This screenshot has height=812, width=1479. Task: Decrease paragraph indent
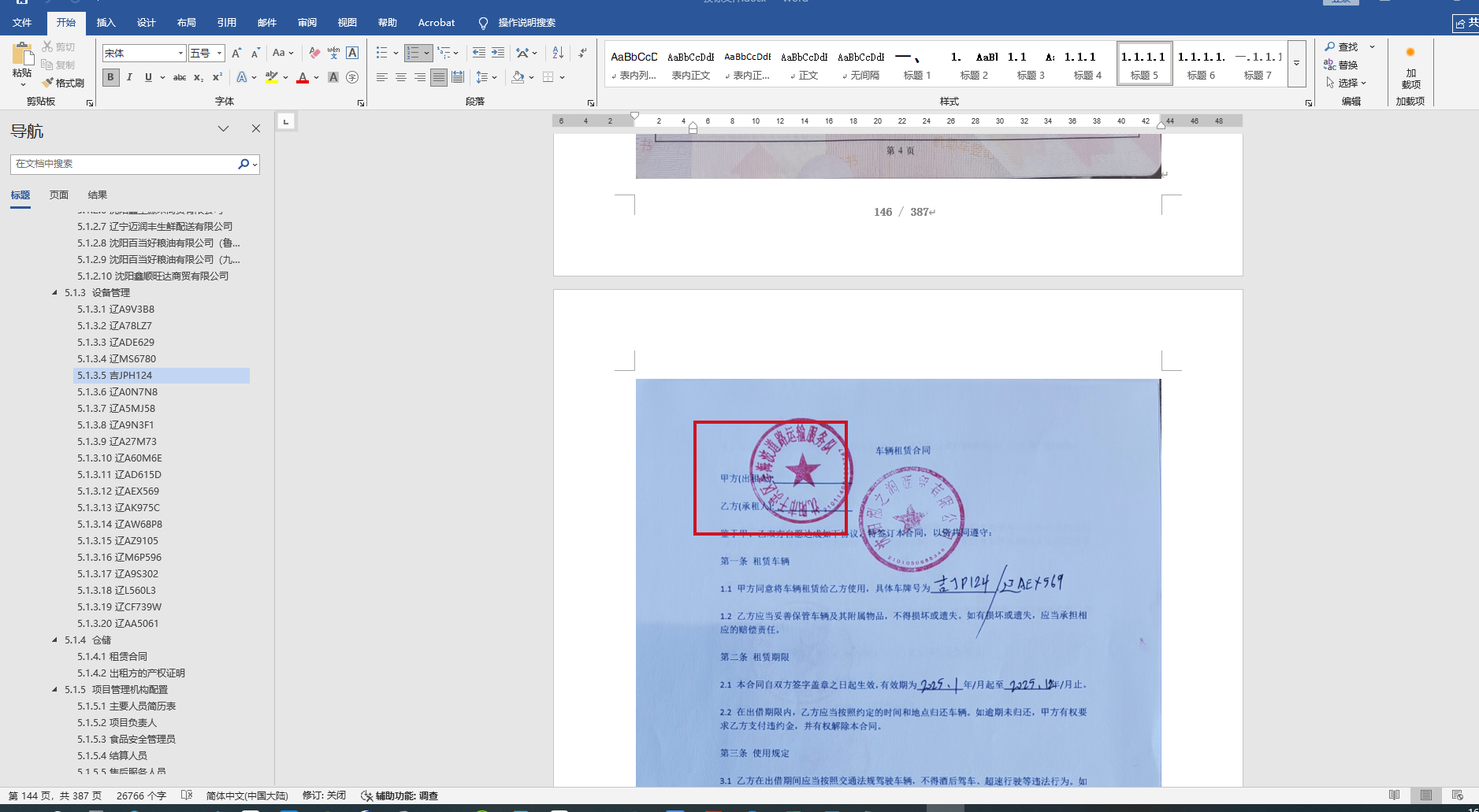(478, 53)
